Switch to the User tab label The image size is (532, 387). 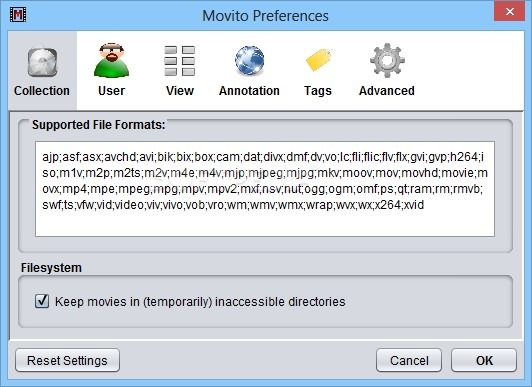pyautogui.click(x=112, y=91)
